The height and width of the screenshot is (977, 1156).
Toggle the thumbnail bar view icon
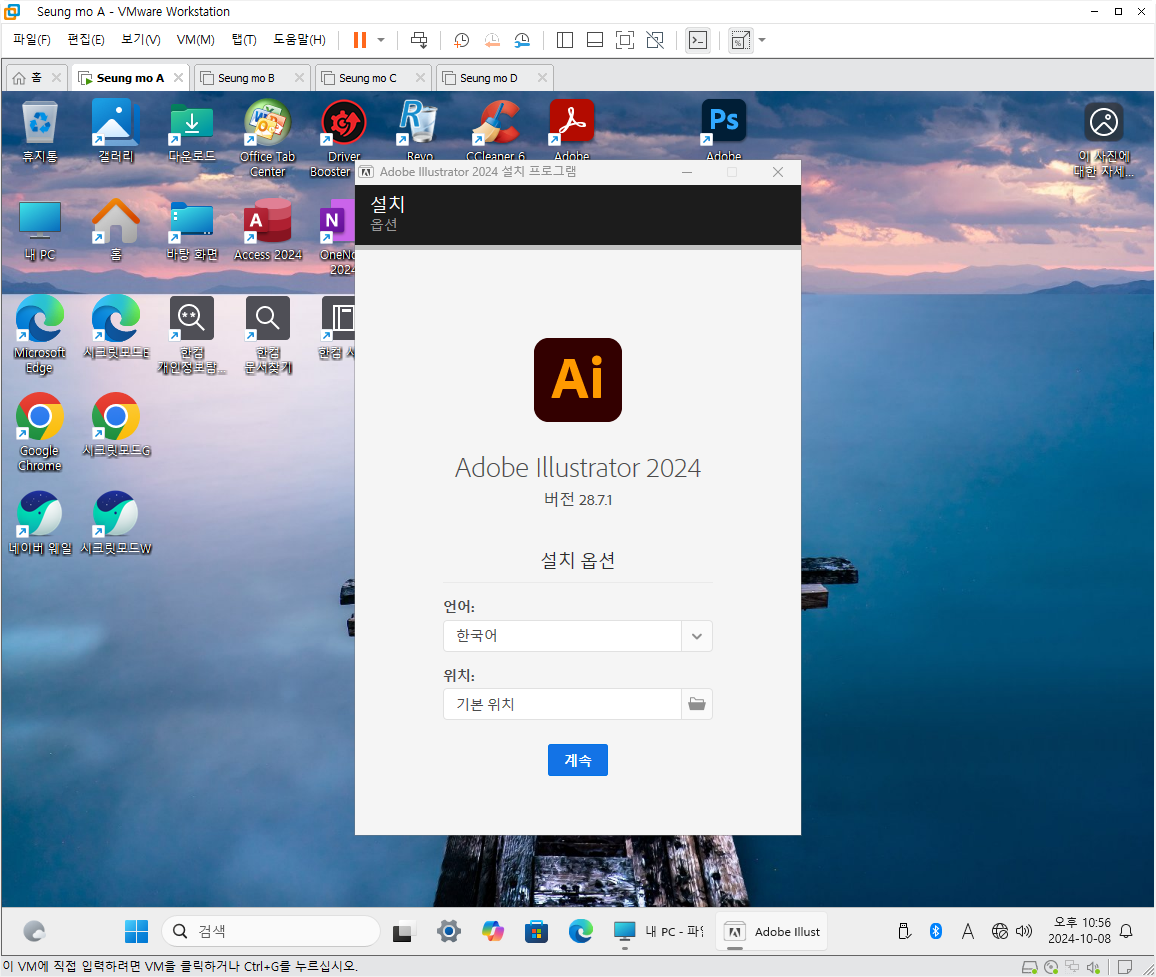595,40
